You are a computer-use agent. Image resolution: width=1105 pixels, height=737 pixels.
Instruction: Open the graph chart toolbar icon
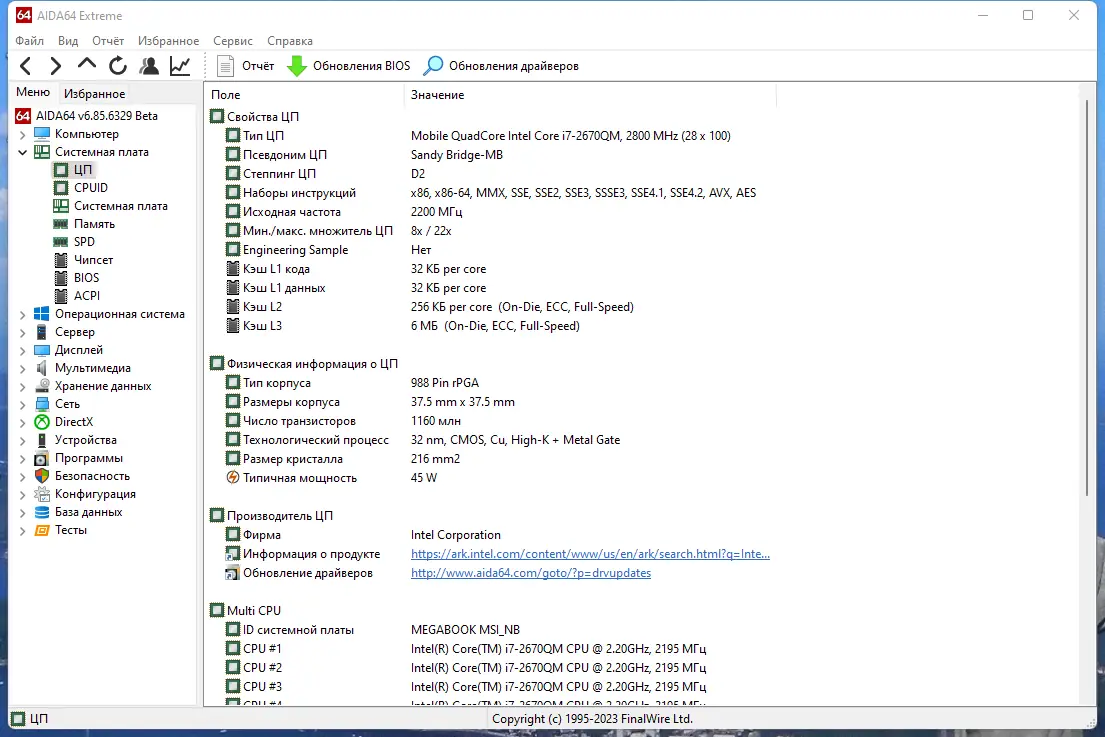180,66
